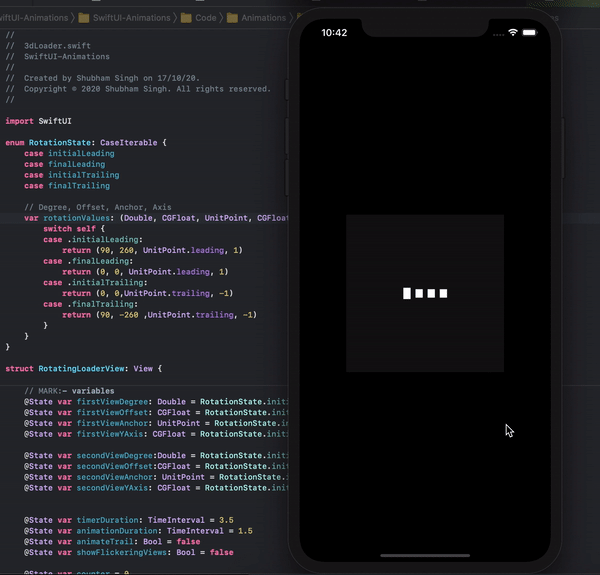Click the 10:42 time in simulator
This screenshot has height=575, width=600.
334,33
